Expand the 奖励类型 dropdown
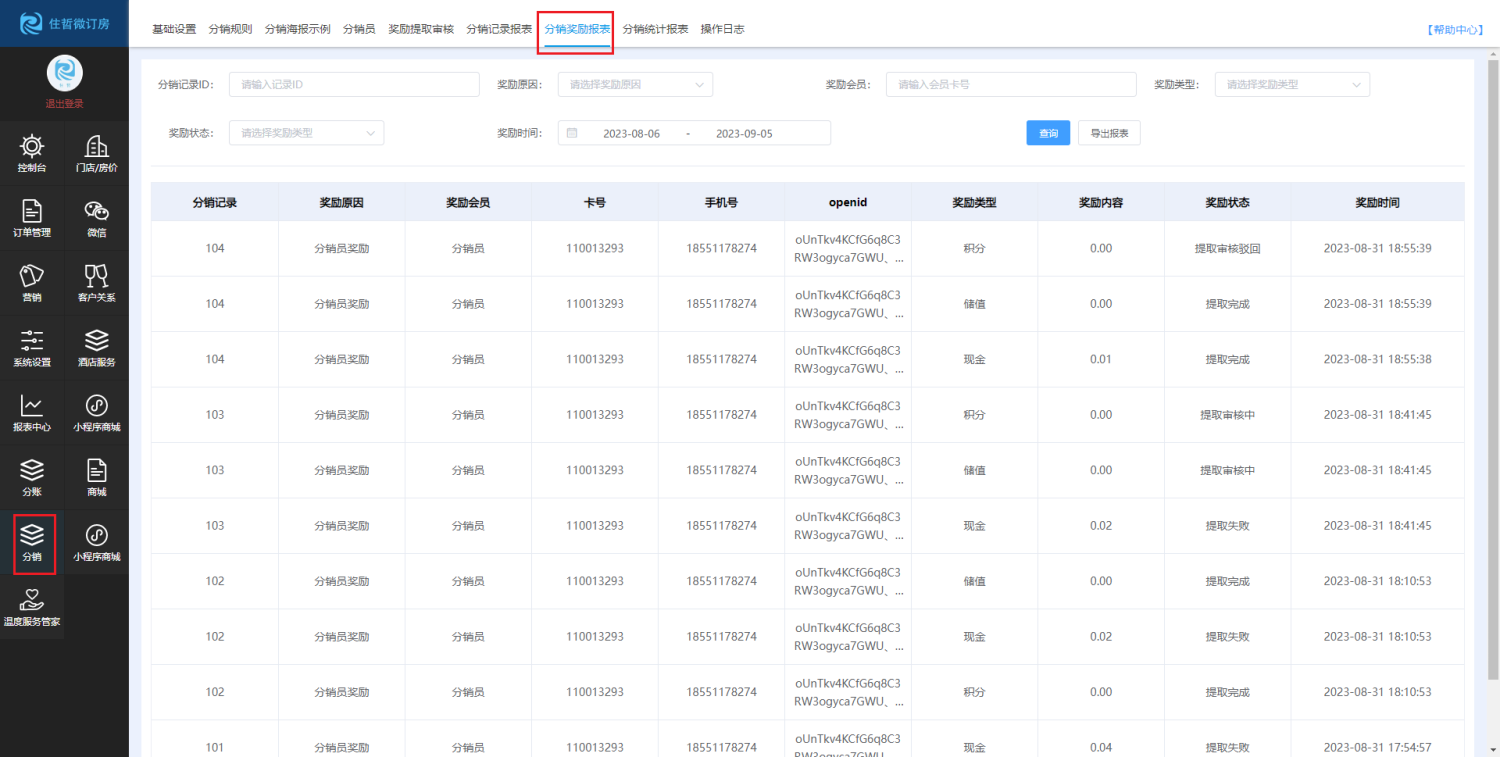The width and height of the screenshot is (1500, 757). pyautogui.click(x=1292, y=85)
